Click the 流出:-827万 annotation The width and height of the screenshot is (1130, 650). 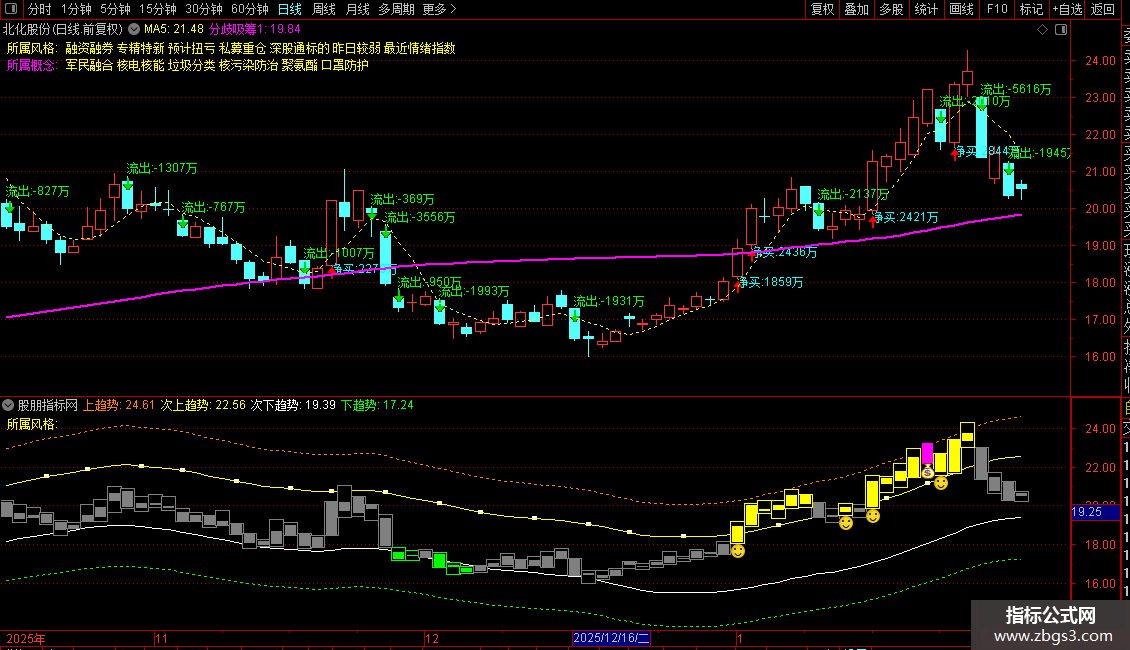coord(37,191)
